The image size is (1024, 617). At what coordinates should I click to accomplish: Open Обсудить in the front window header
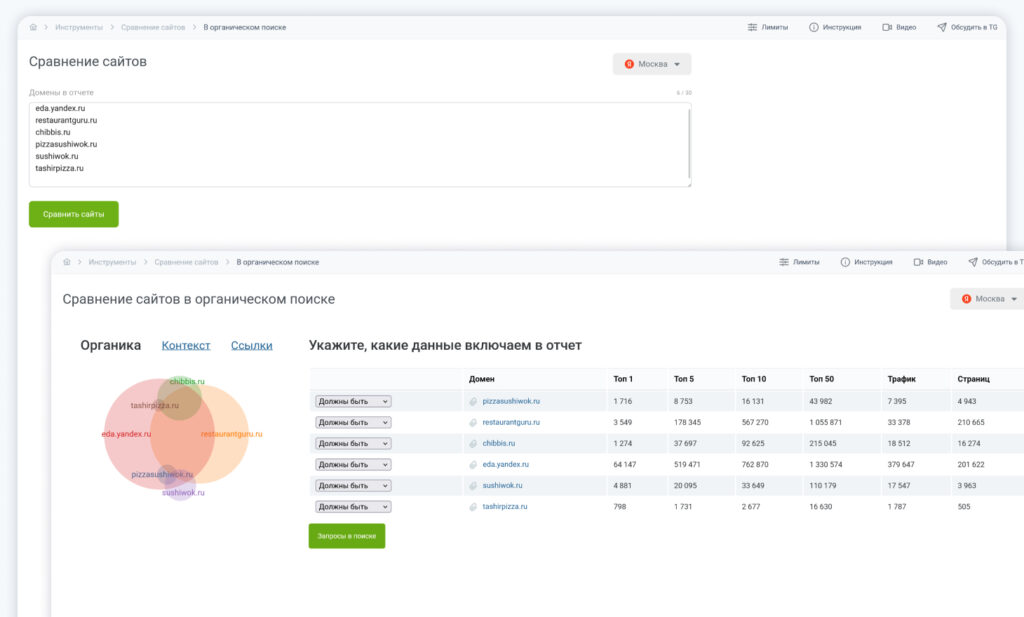pos(995,262)
